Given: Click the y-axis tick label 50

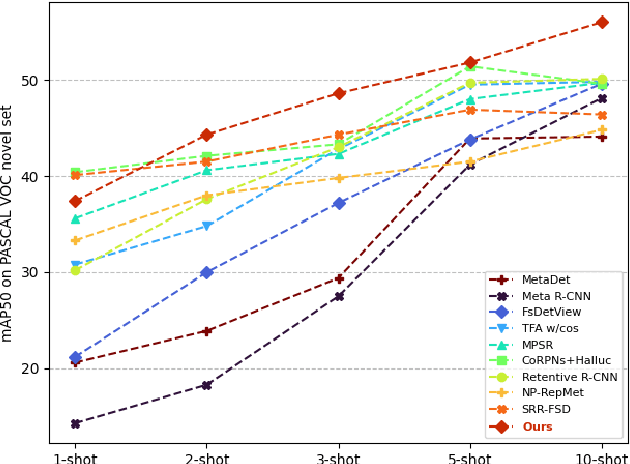Looking at the screenshot, I should pos(29,81).
